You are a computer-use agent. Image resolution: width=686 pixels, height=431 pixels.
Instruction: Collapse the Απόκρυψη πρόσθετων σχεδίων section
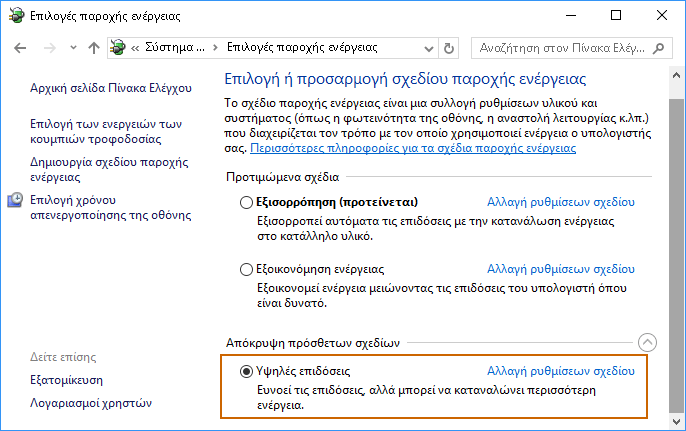pyautogui.click(x=647, y=343)
